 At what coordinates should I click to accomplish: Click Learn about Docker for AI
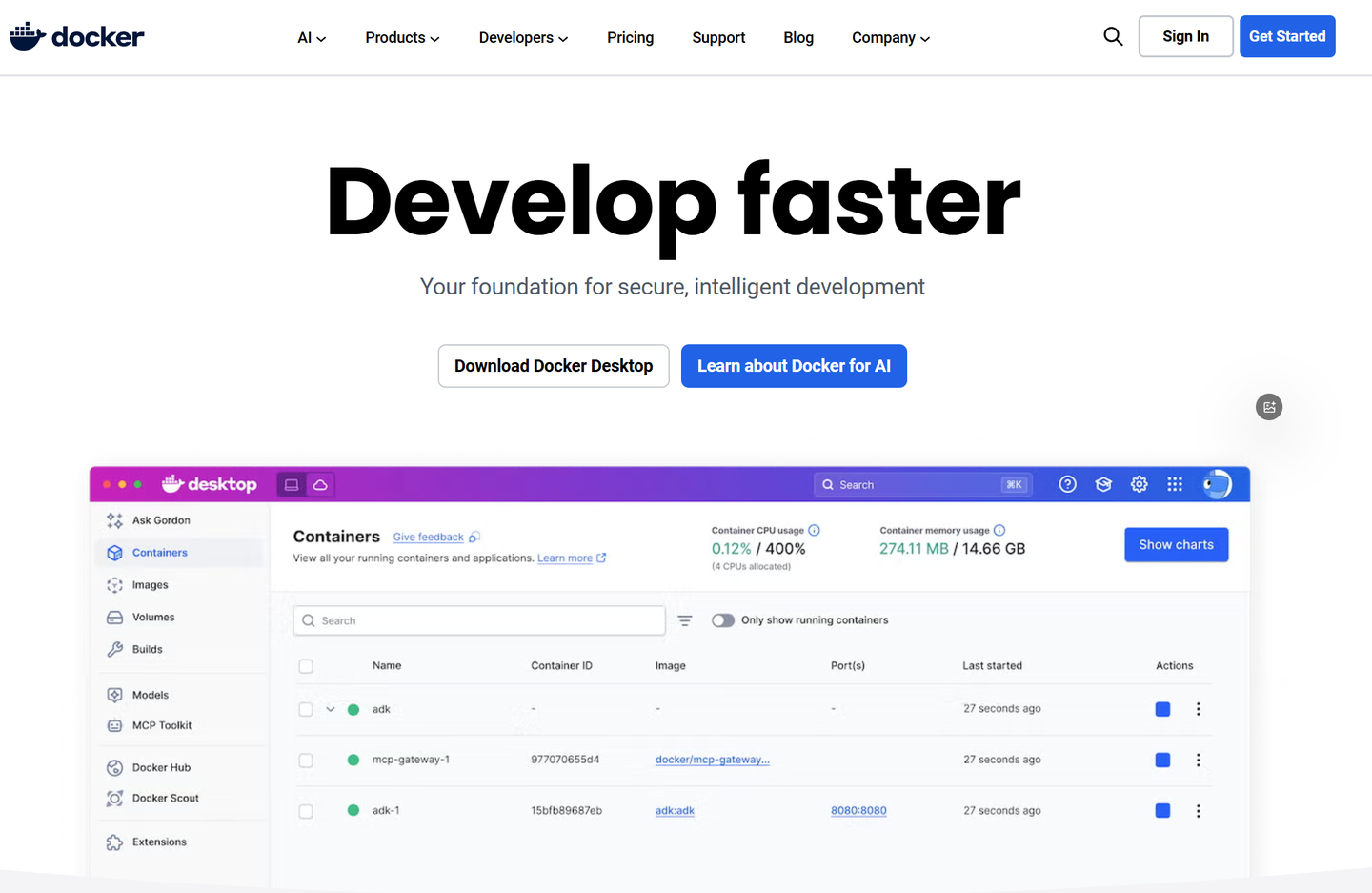tap(794, 366)
